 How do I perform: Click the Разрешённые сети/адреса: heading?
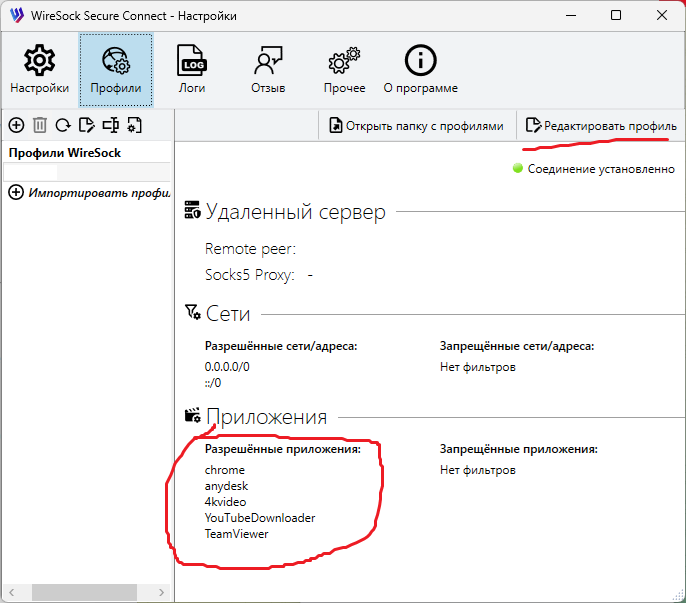tap(281, 346)
